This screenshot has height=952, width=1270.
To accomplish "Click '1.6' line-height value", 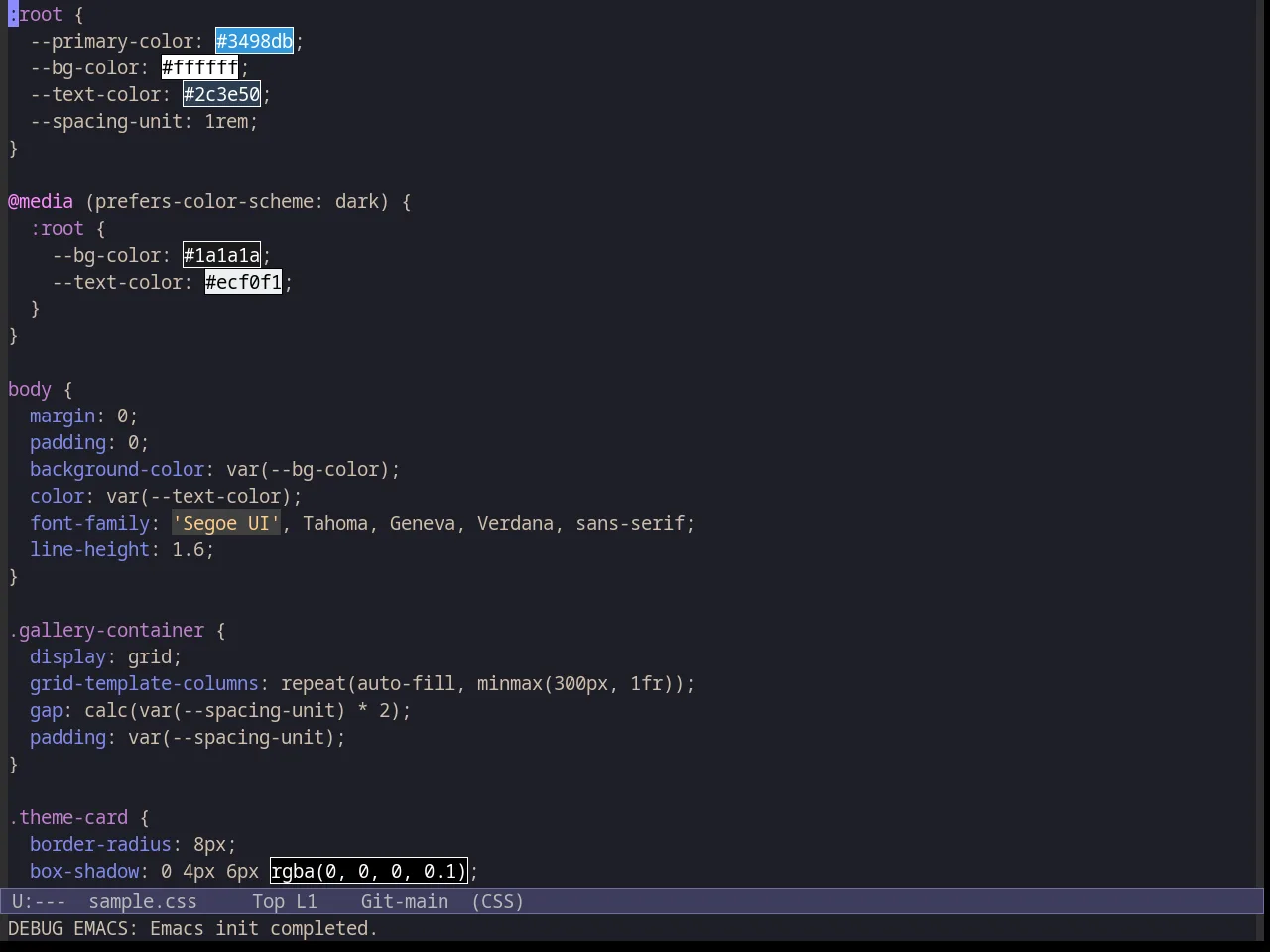I will [188, 549].
